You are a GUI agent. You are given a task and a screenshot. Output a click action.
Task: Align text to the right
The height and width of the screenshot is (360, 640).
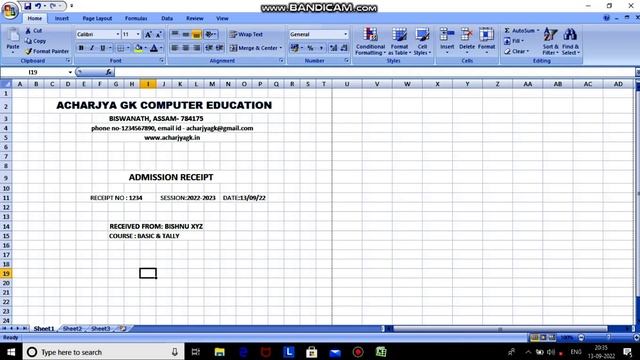tap(196, 48)
